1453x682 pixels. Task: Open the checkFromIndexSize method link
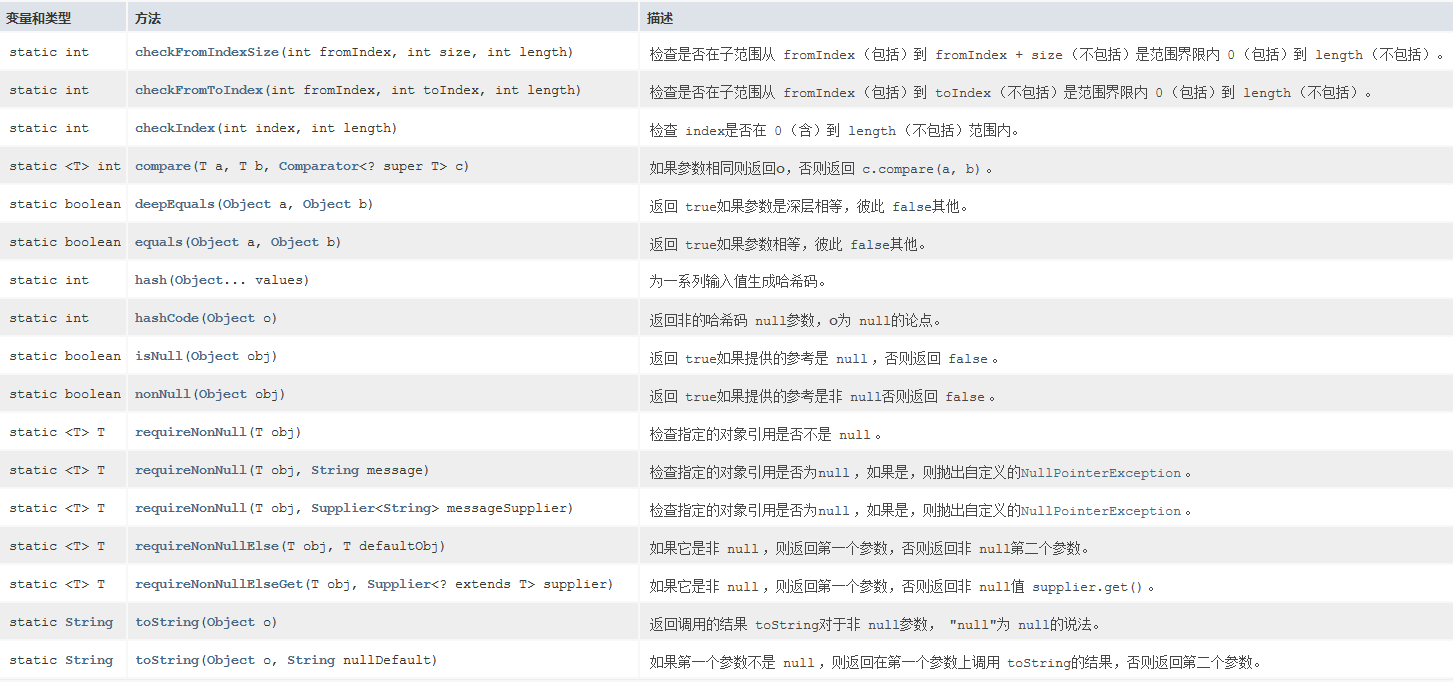pyautogui.click(x=205, y=52)
